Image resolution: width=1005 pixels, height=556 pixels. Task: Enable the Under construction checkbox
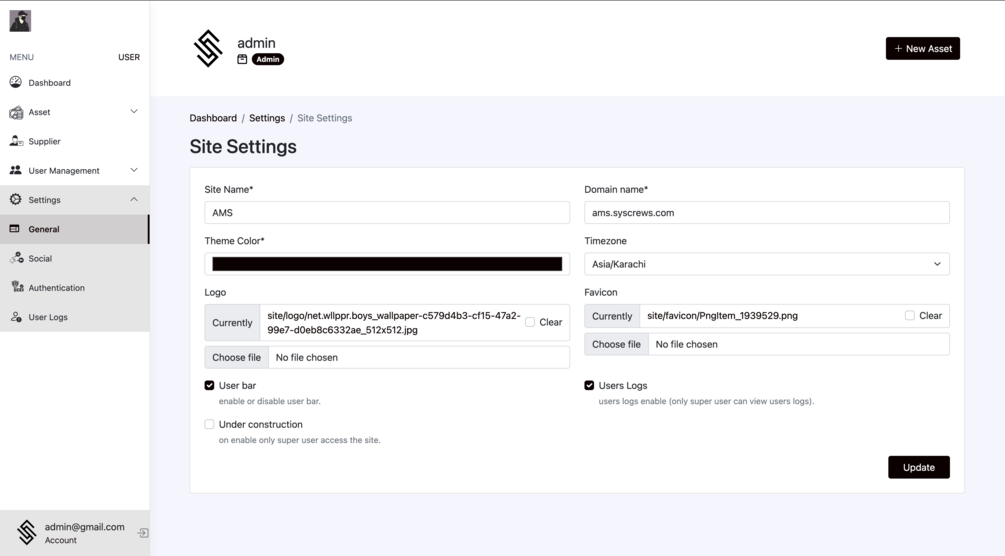point(209,424)
